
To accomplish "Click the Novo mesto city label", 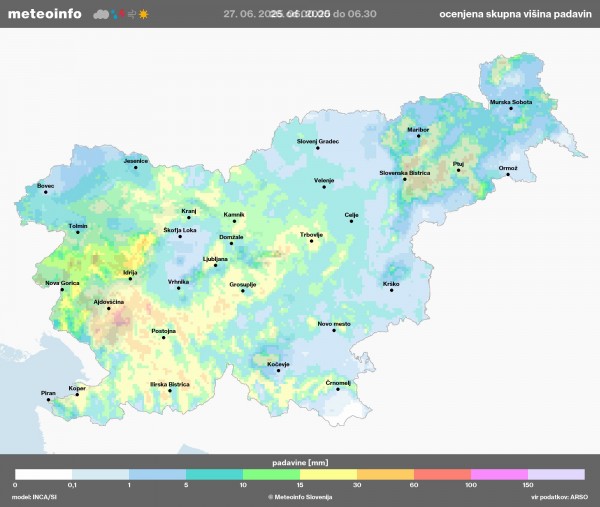I will [x=334, y=324].
